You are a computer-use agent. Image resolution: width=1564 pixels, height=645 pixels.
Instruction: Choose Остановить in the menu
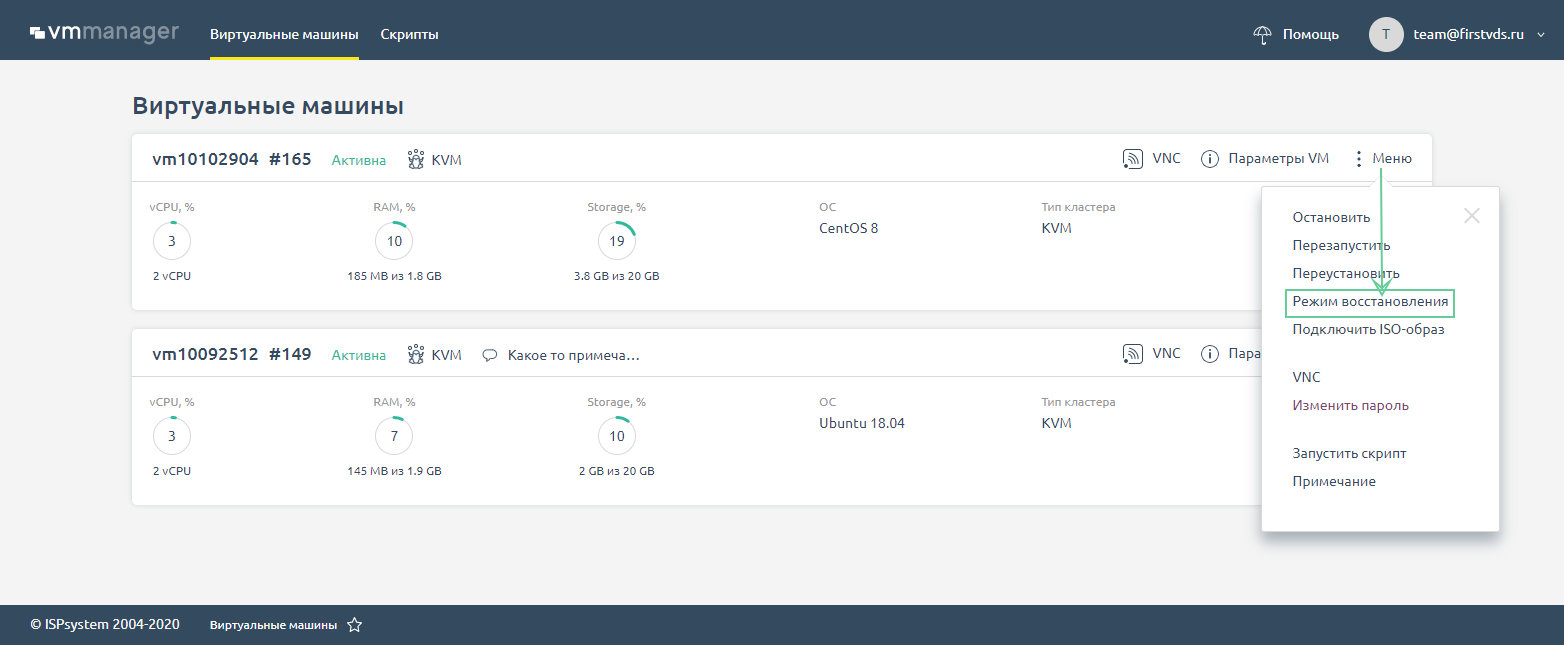[1331, 217]
